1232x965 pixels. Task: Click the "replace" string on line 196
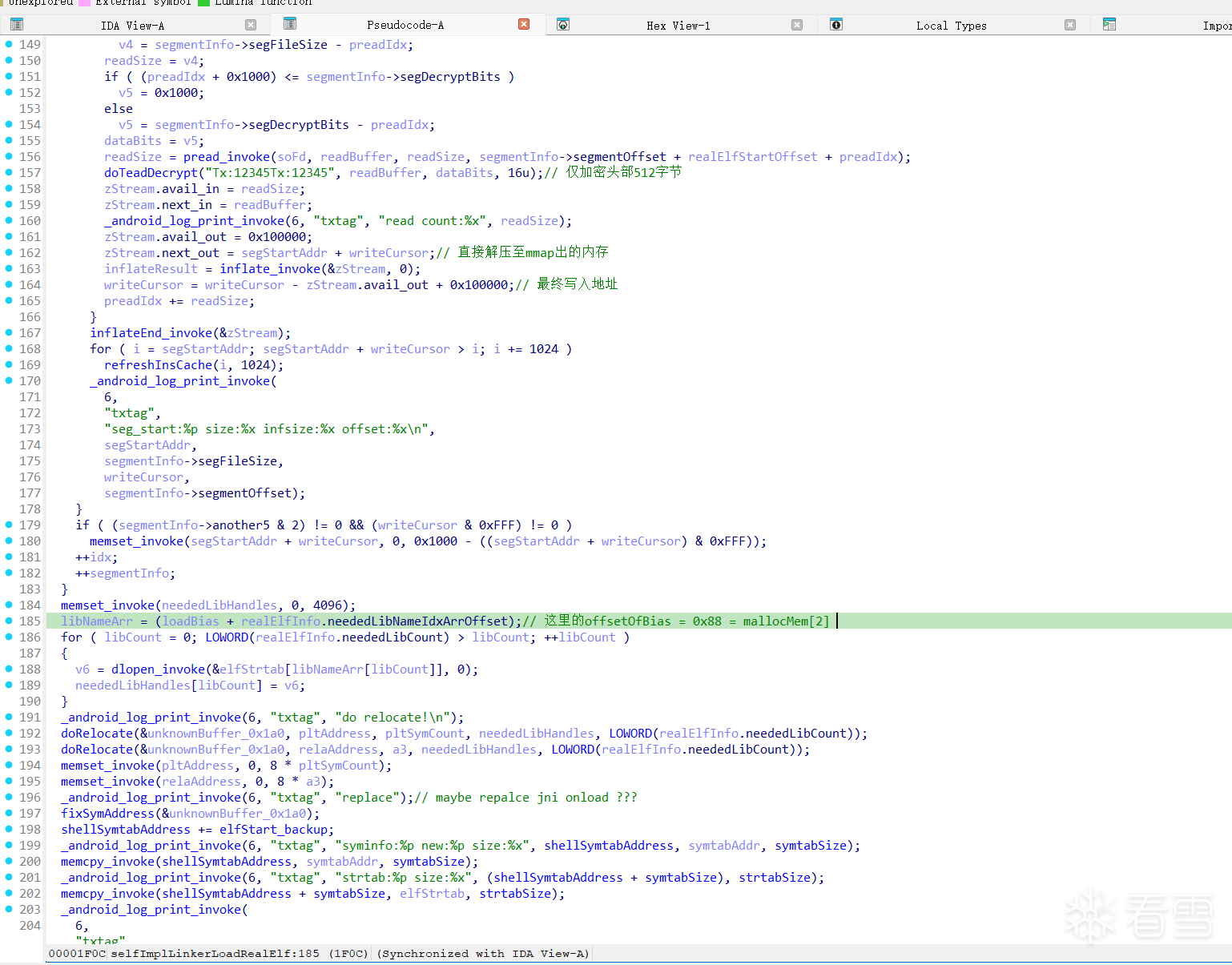click(368, 798)
